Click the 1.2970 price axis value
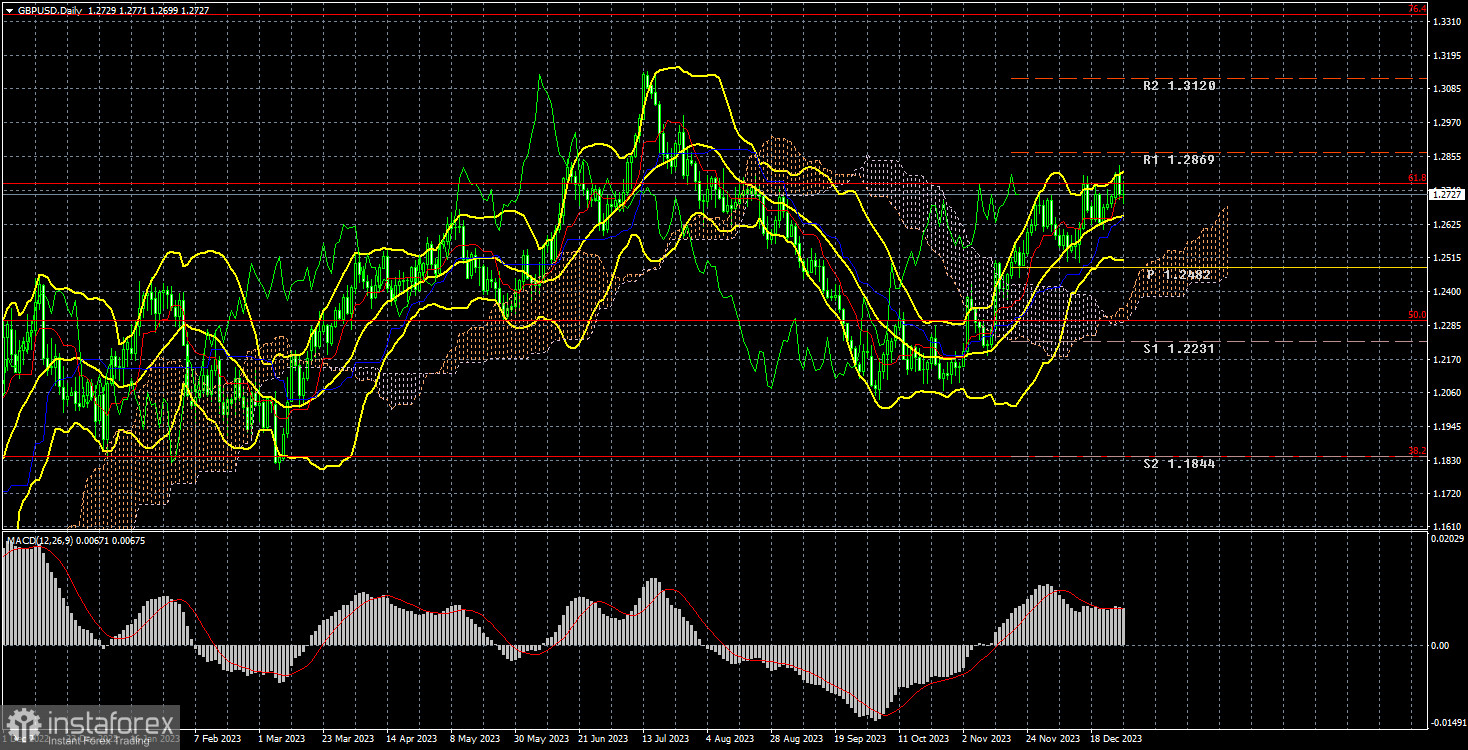Image resolution: width=1468 pixels, height=750 pixels. [1447, 123]
